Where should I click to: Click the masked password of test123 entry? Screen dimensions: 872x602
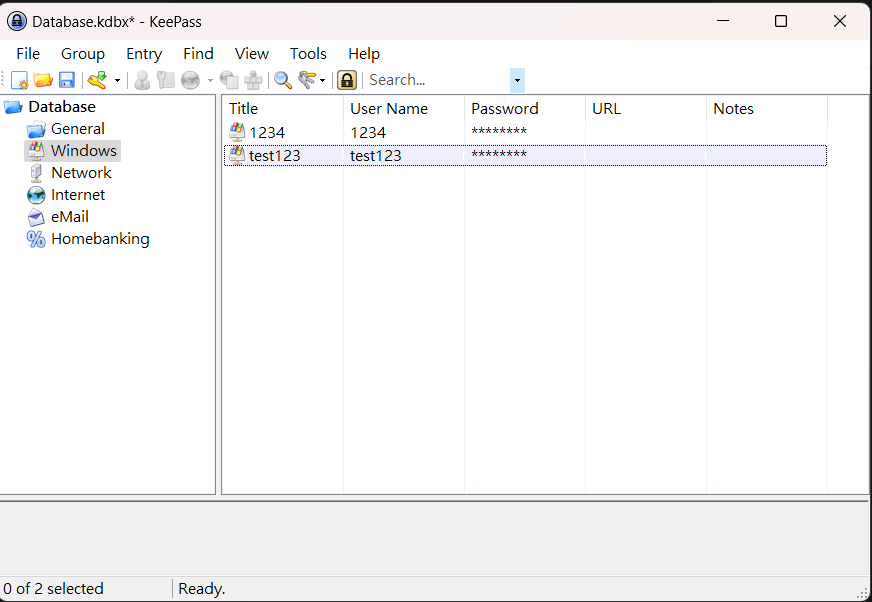pos(499,155)
